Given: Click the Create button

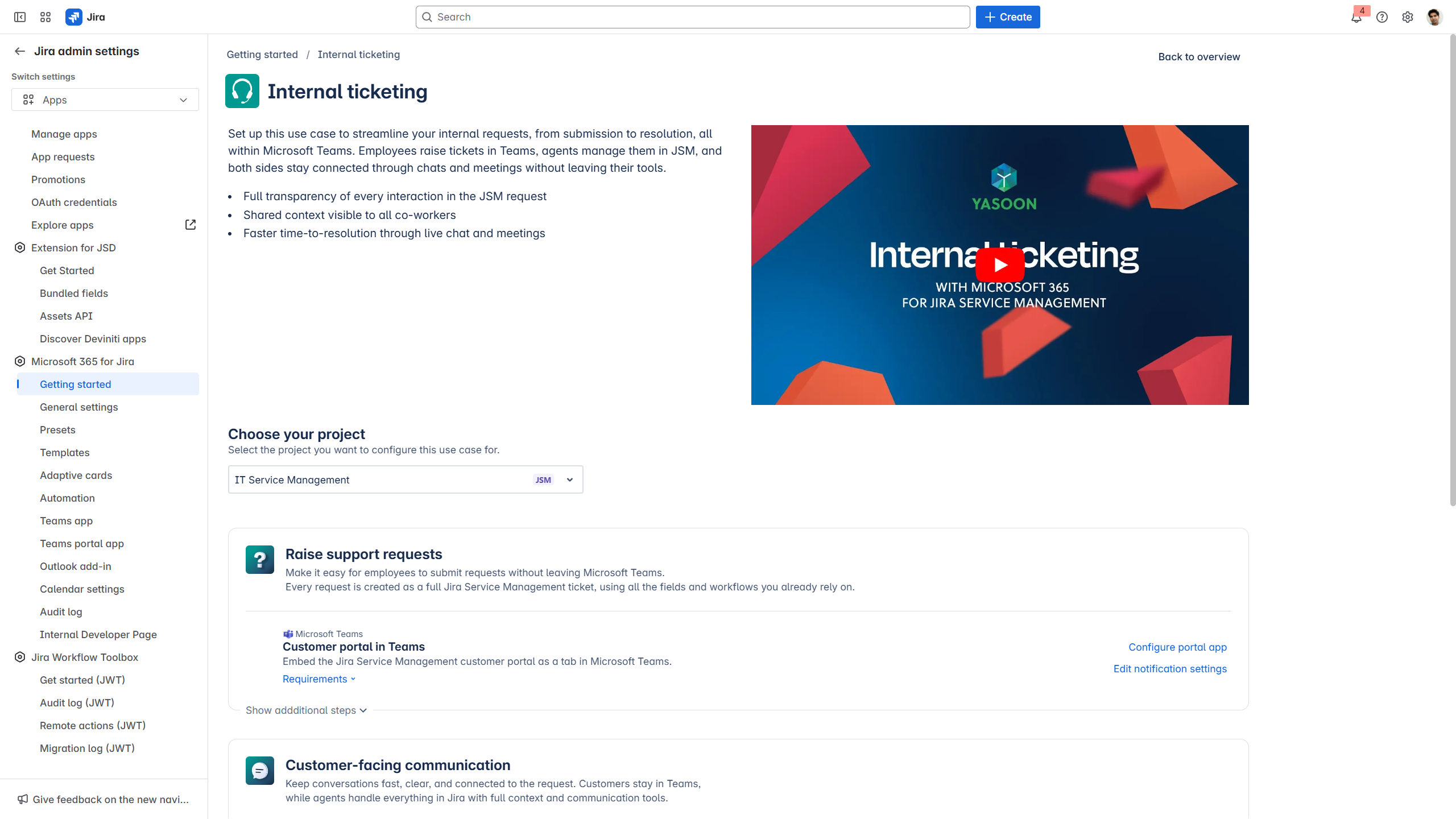Looking at the screenshot, I should [x=1008, y=17].
